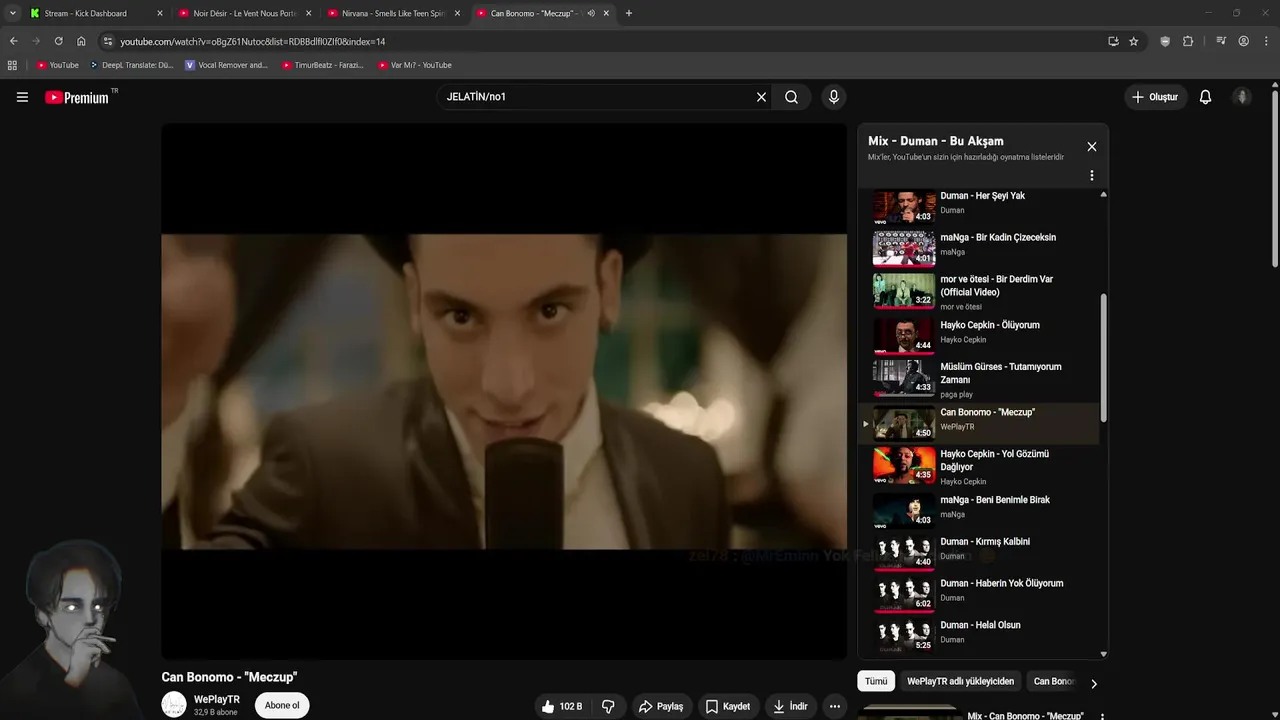Like the Meczup video
Screen dimensions: 1280x720
(x=562, y=706)
